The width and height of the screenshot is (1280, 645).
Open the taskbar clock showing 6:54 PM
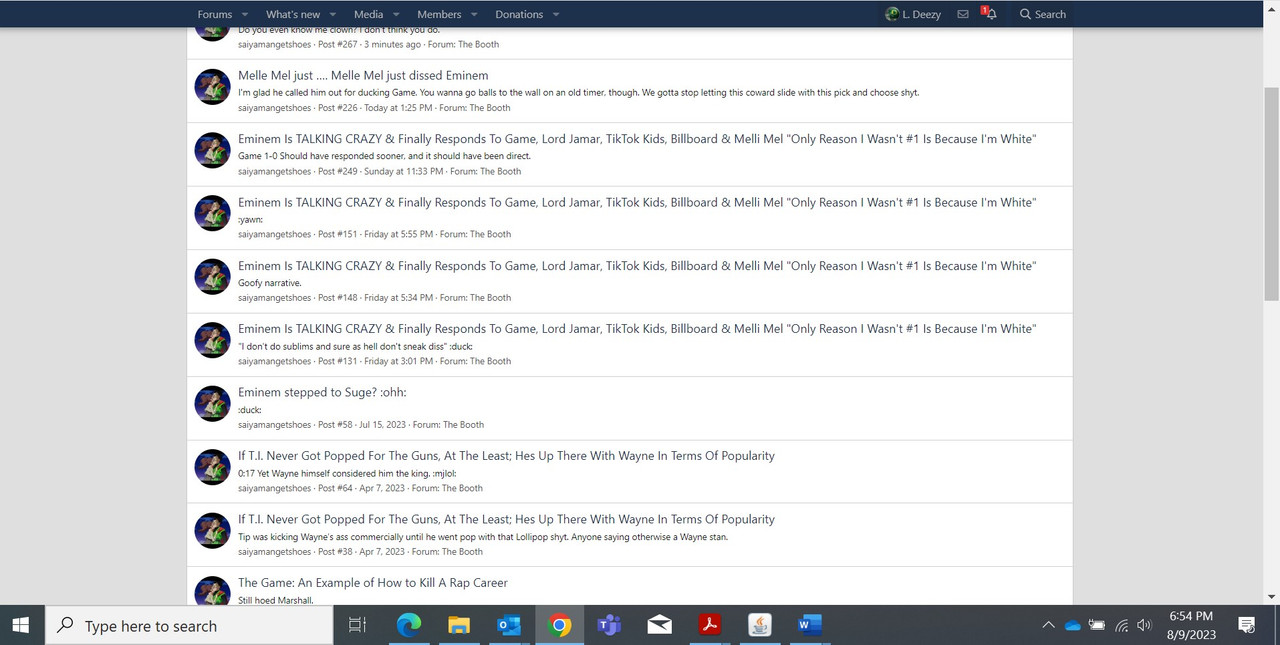pyautogui.click(x=1190, y=625)
